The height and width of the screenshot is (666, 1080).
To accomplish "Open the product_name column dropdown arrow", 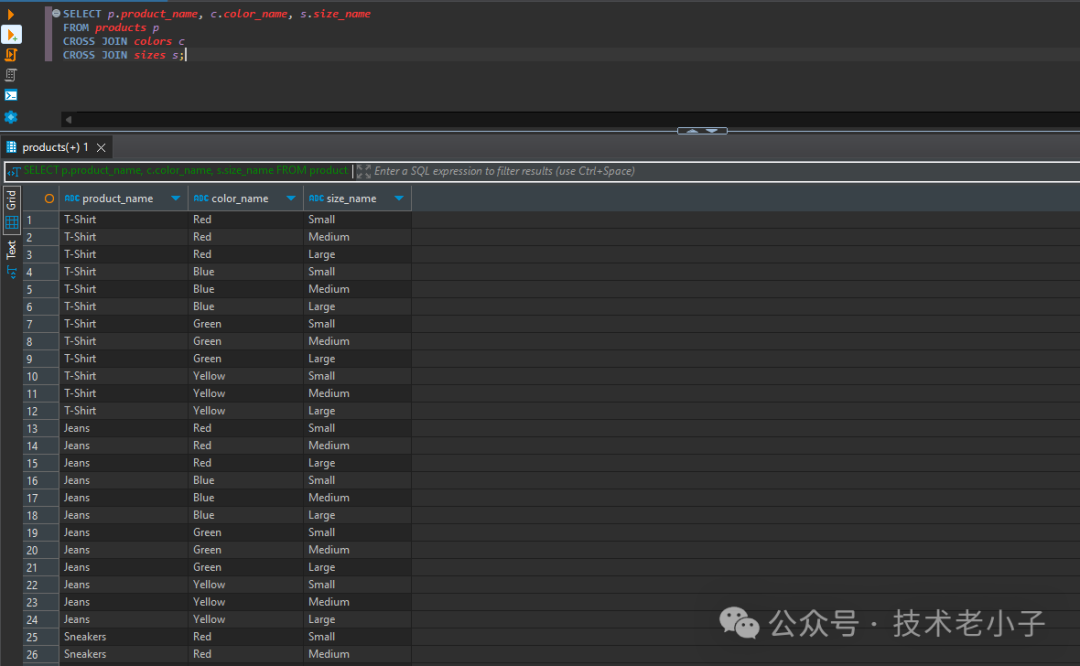I will (x=176, y=198).
